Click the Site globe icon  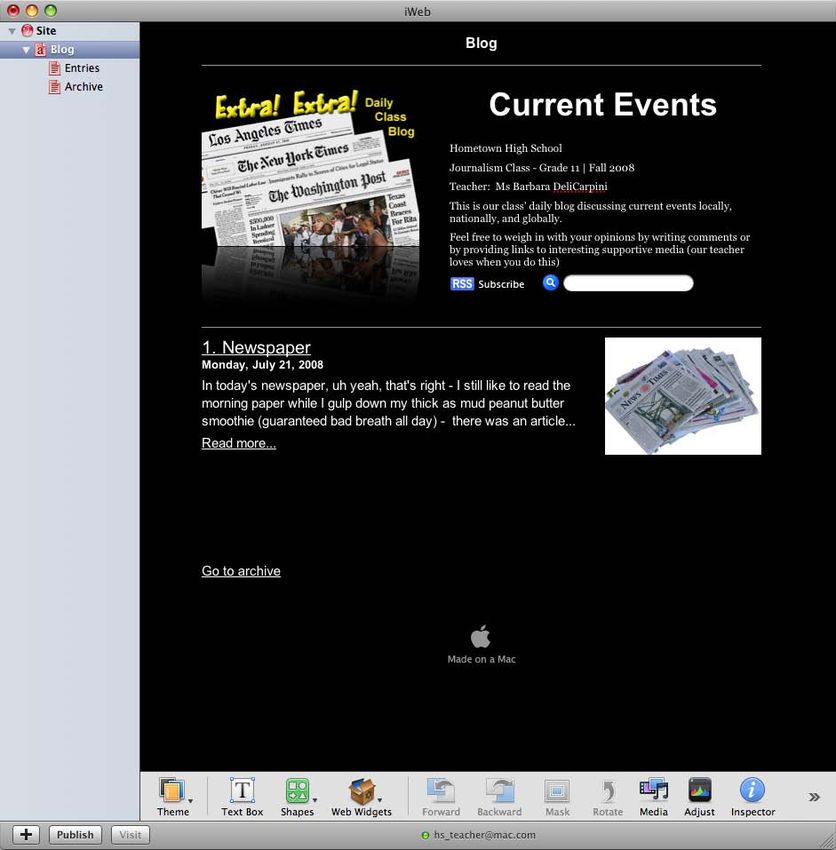coord(27,30)
